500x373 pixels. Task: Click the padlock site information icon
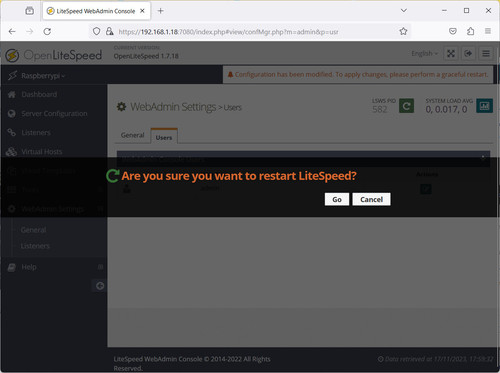[109, 31]
